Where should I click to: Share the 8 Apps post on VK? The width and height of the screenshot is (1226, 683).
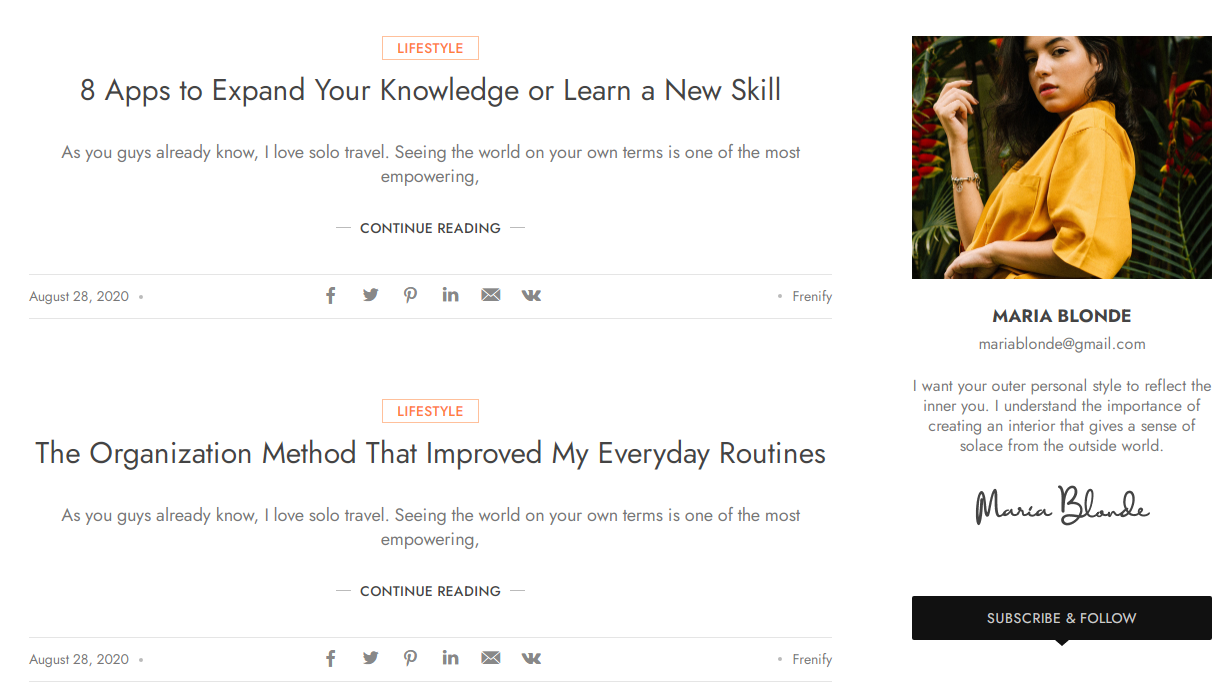click(x=531, y=295)
